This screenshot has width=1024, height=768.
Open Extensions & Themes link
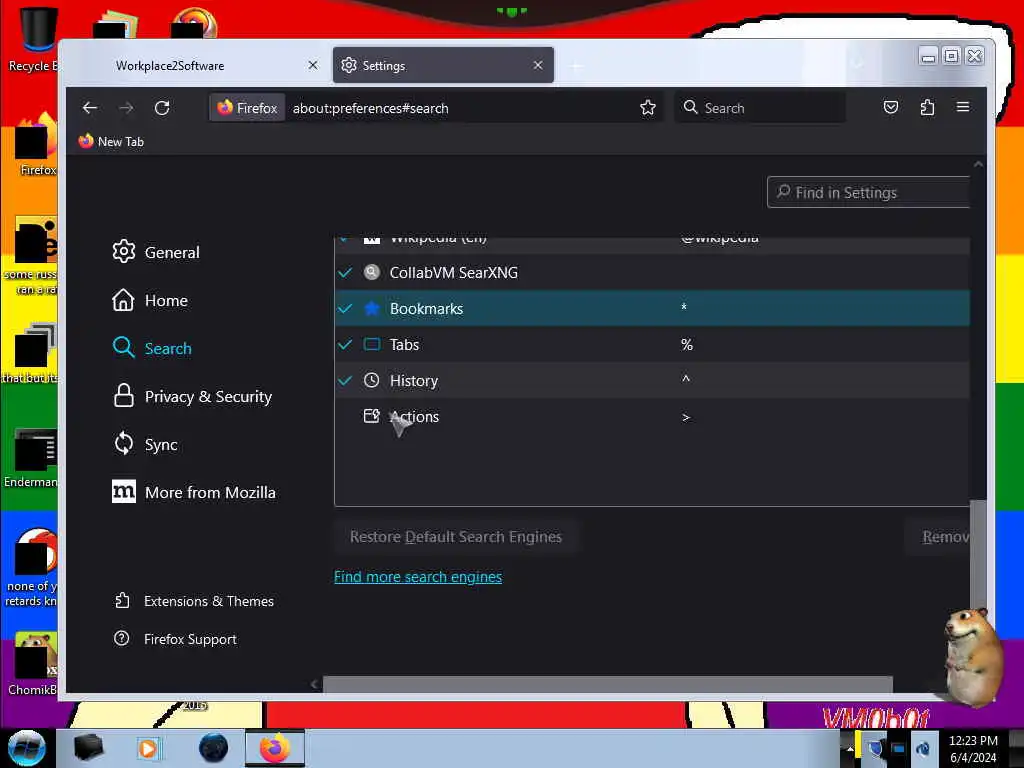coord(194,601)
